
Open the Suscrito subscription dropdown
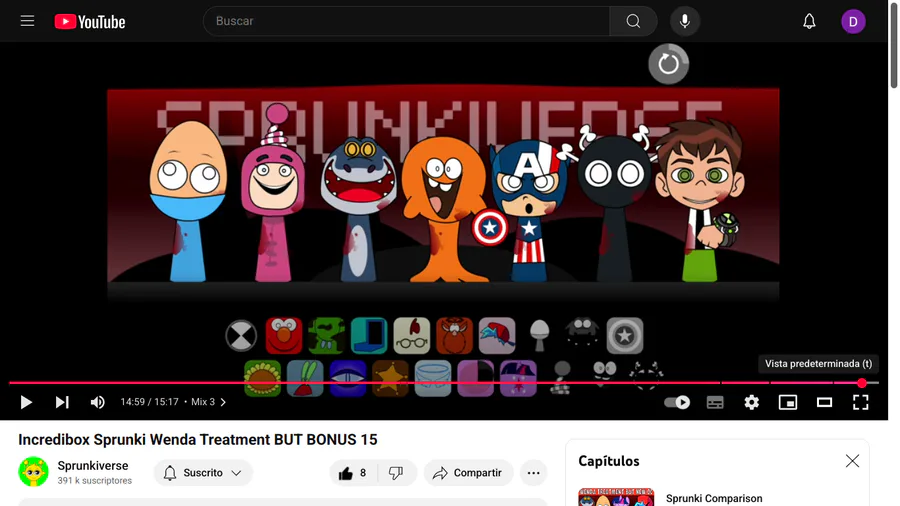pos(203,473)
